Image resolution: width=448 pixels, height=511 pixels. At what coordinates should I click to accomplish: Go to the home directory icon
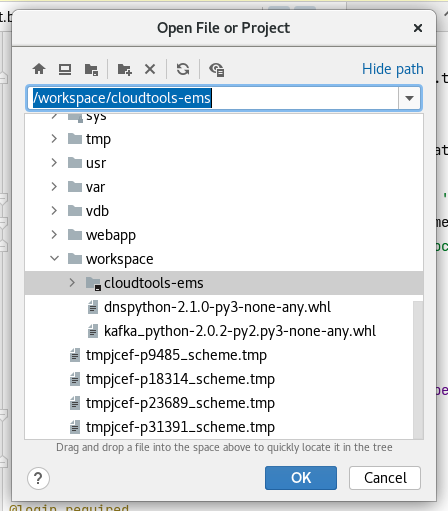(39, 69)
